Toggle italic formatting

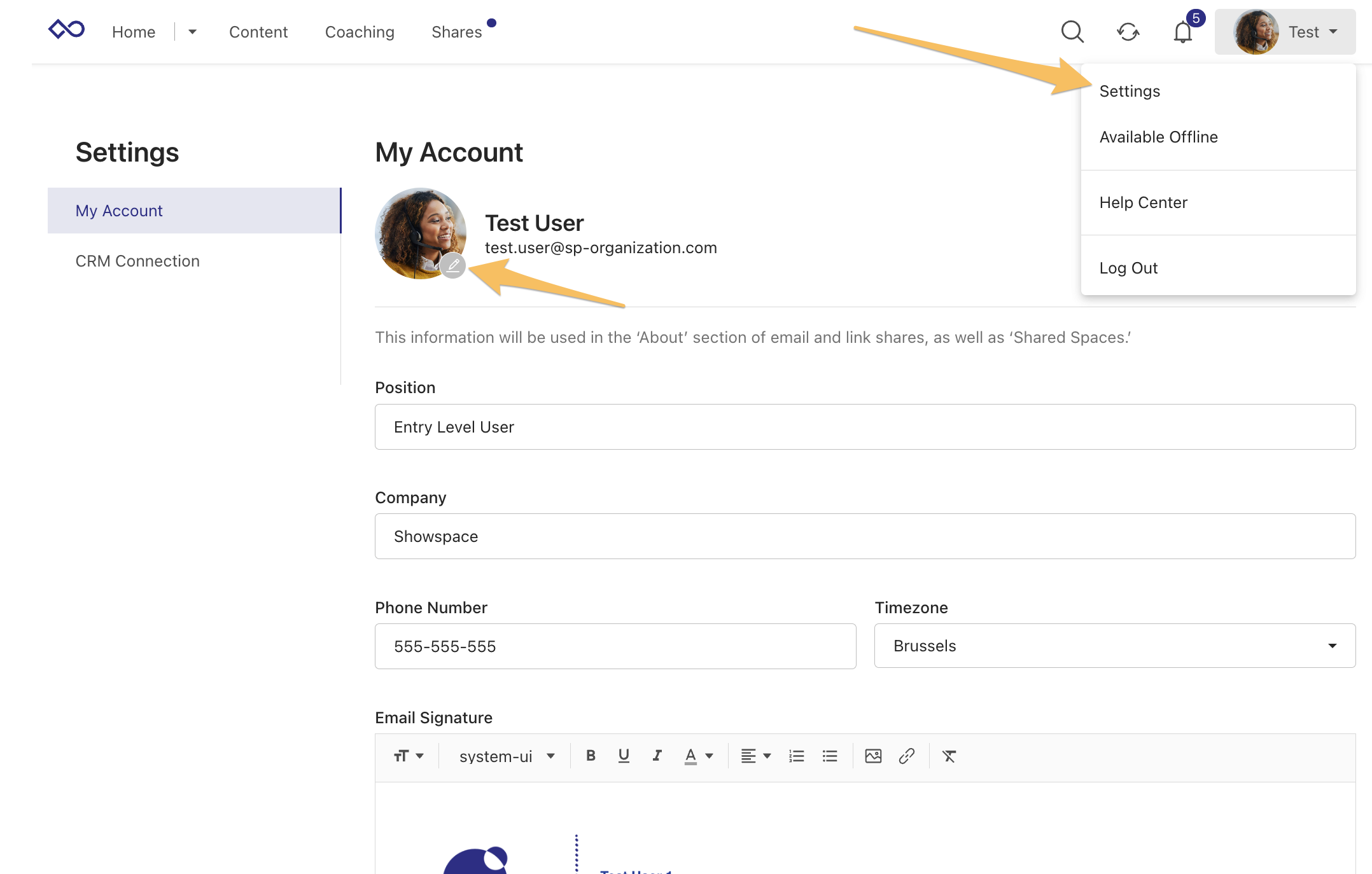tap(657, 756)
